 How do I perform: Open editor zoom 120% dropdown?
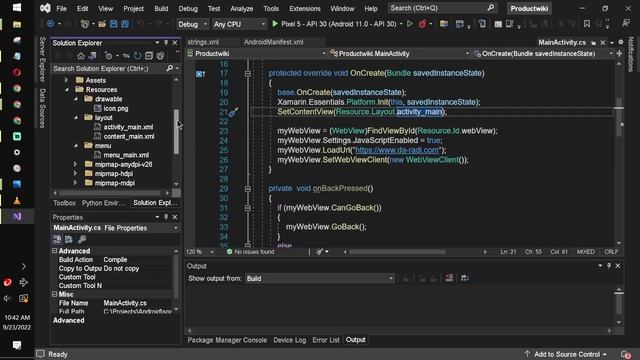(200, 252)
